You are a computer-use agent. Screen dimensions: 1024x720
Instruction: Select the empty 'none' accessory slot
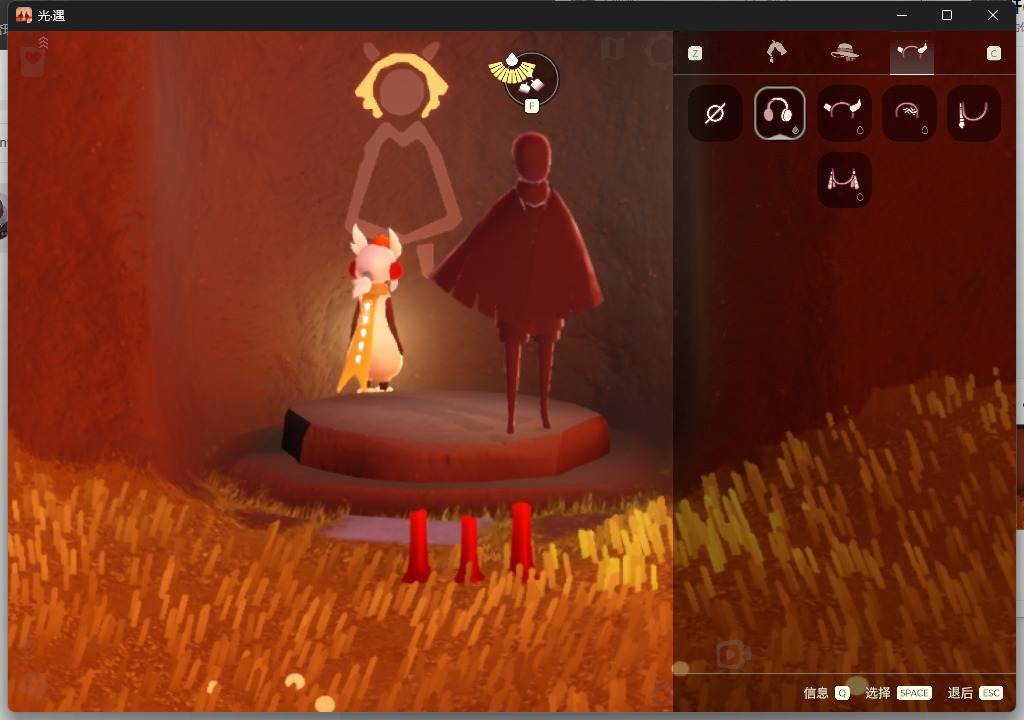[715, 114]
